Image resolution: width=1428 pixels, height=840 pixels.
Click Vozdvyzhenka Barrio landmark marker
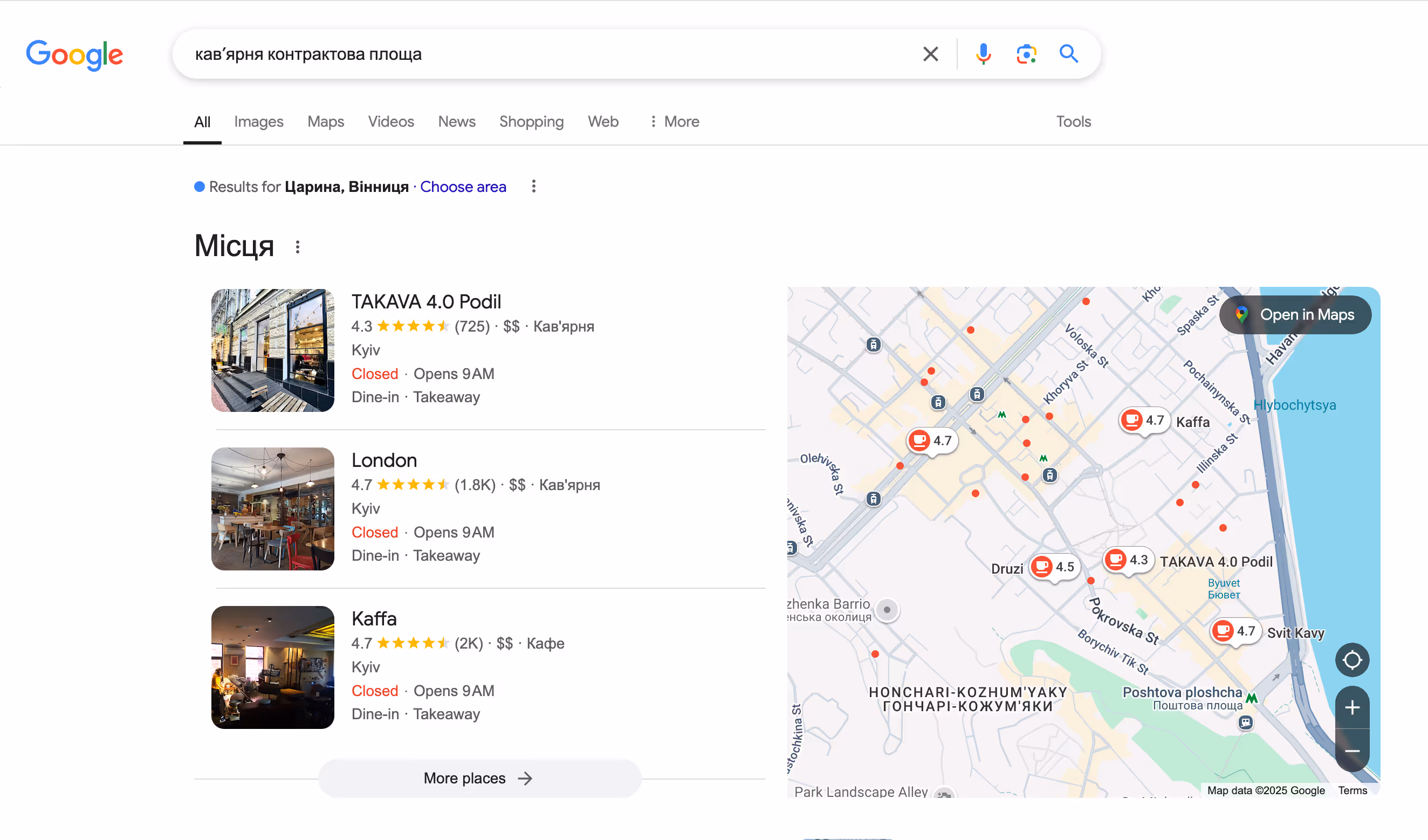(887, 610)
